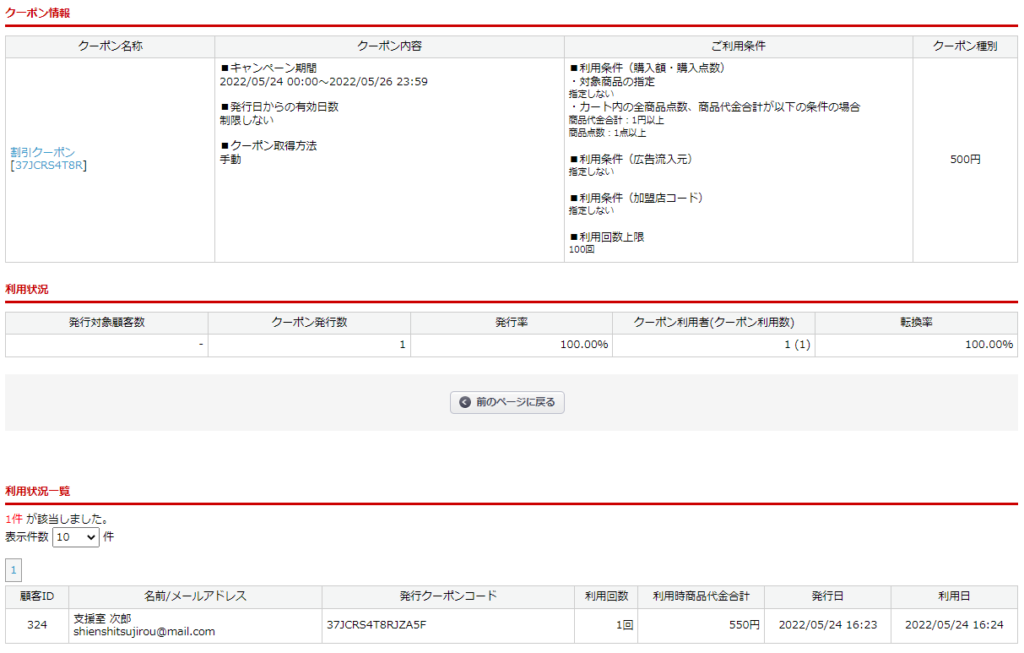The height and width of the screenshot is (653, 1024).
Task: Click customer ID 324 cell
Action: coord(37,625)
